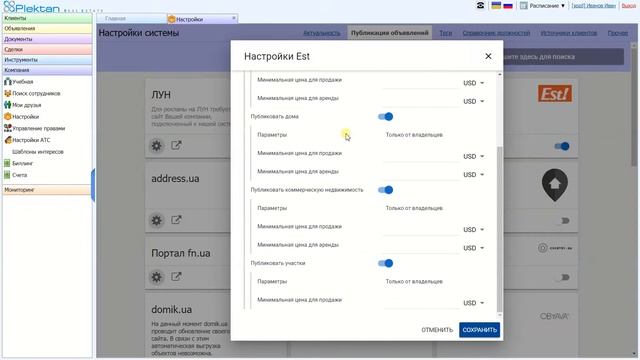The height and width of the screenshot is (360, 640).
Task: Open Мои друзья in sidebar
Action: tap(22, 105)
